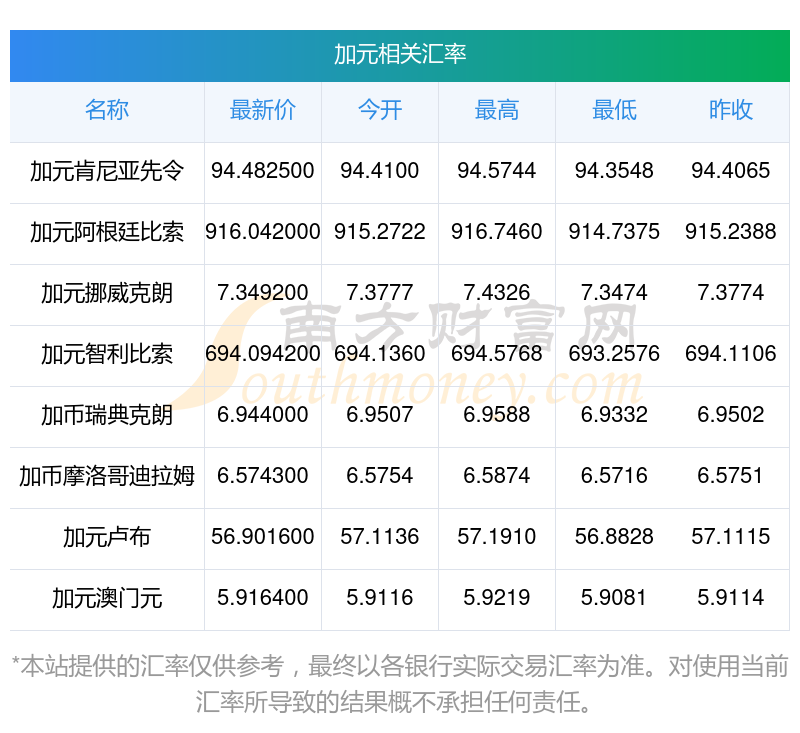Select previous close 5.9114

[x=731, y=598]
